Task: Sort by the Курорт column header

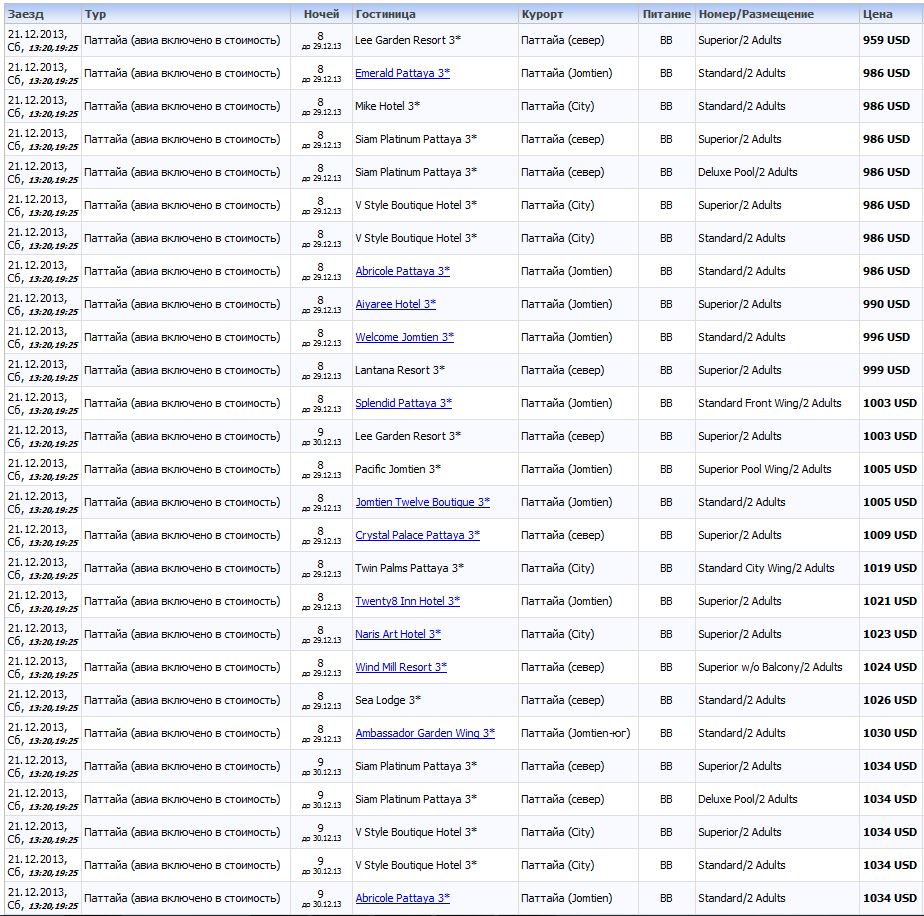Action: (x=542, y=14)
